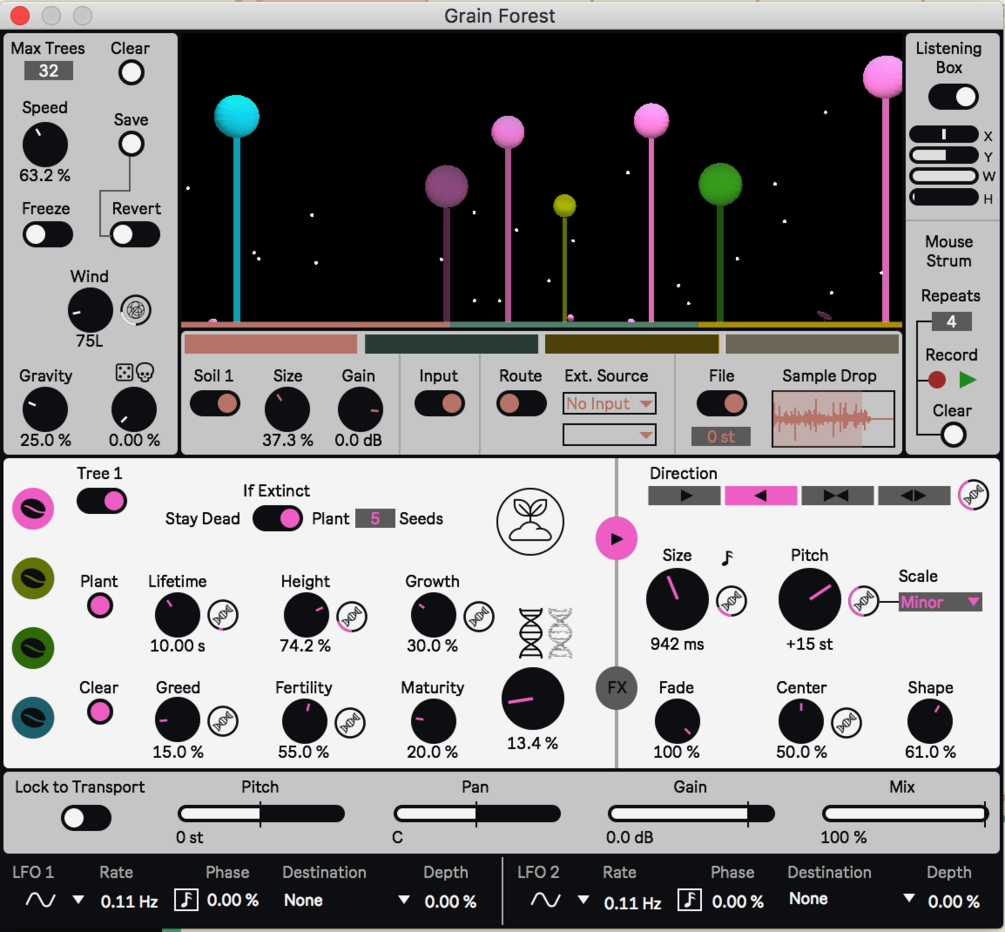Toggle LFO 2 rate note sync

[x=690, y=900]
